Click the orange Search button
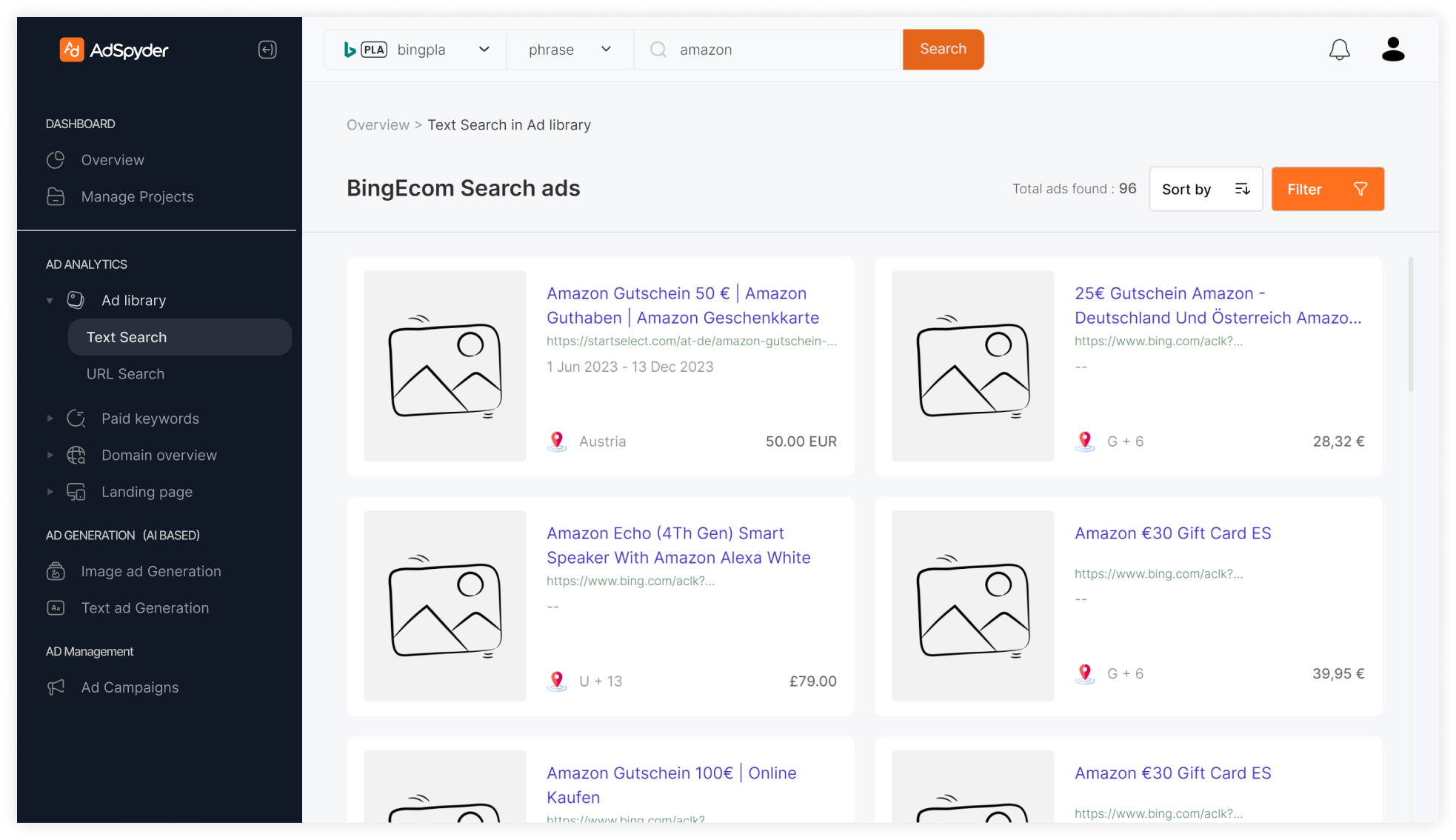The width and height of the screenshot is (1456, 840). tap(943, 50)
